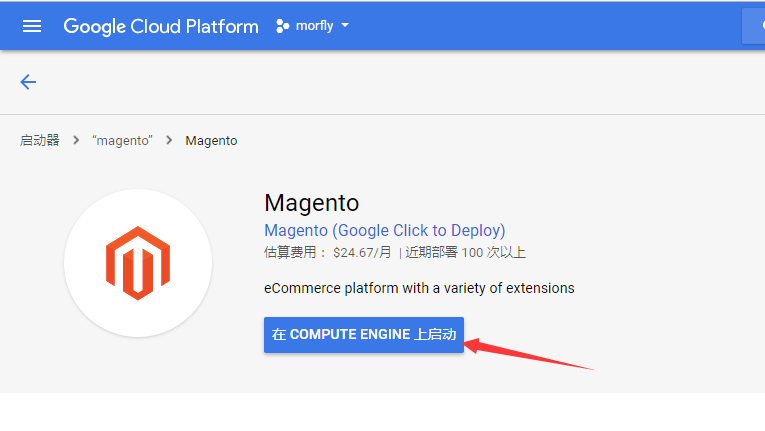Viewport: 765px width, 431px height.
Task: Select the eCommerce platform description text
Action: [x=419, y=288]
